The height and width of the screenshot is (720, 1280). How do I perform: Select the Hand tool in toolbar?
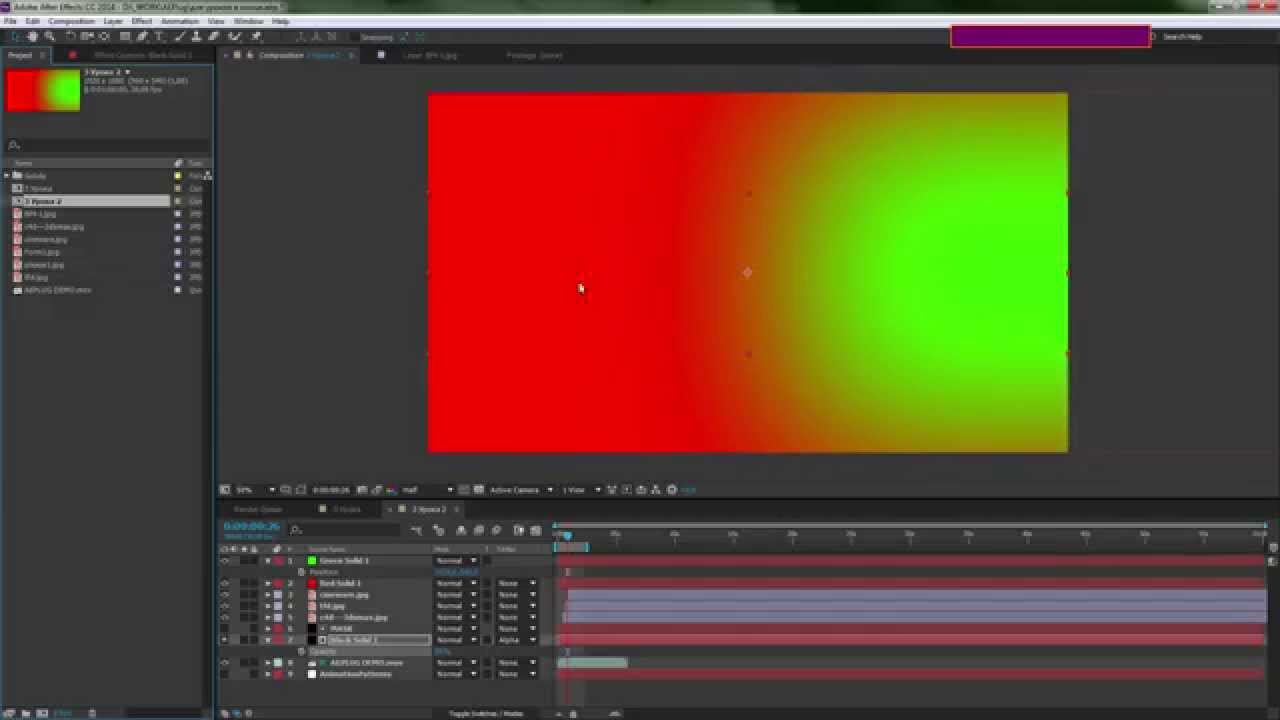32,37
